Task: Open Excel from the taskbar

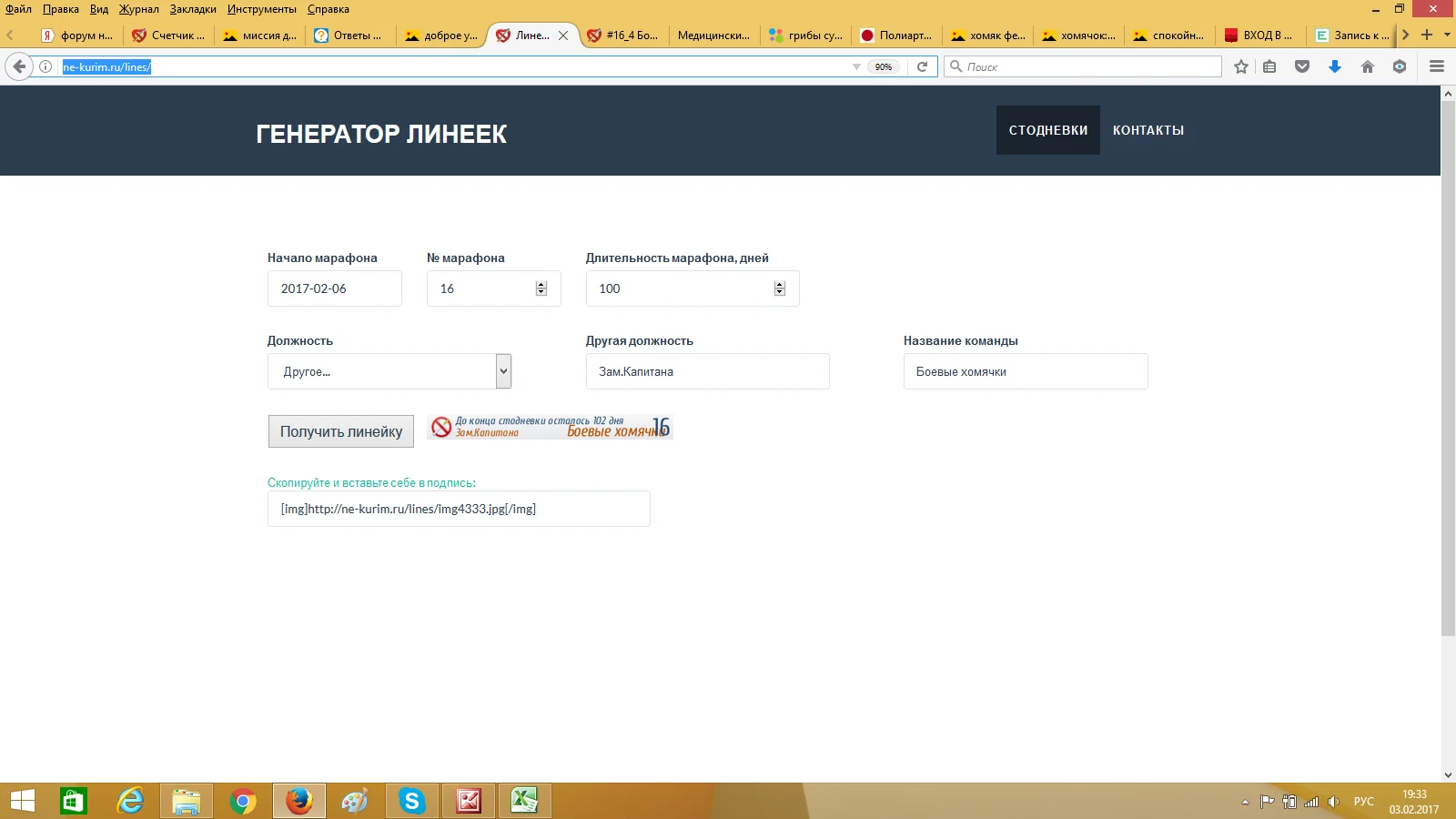Action: pyautogui.click(x=524, y=801)
